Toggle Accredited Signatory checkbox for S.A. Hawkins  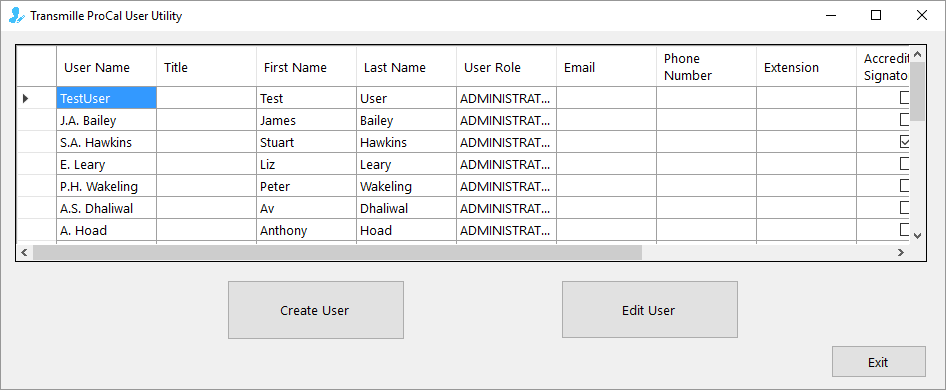tap(904, 142)
